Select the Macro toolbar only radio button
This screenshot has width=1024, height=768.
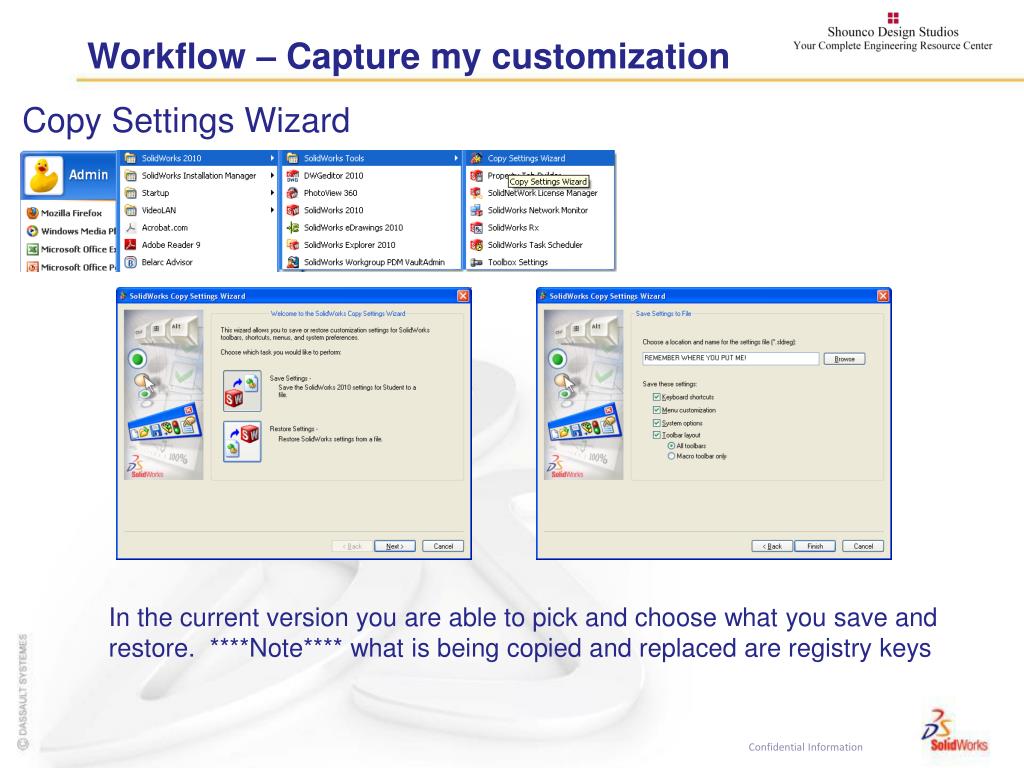671,456
